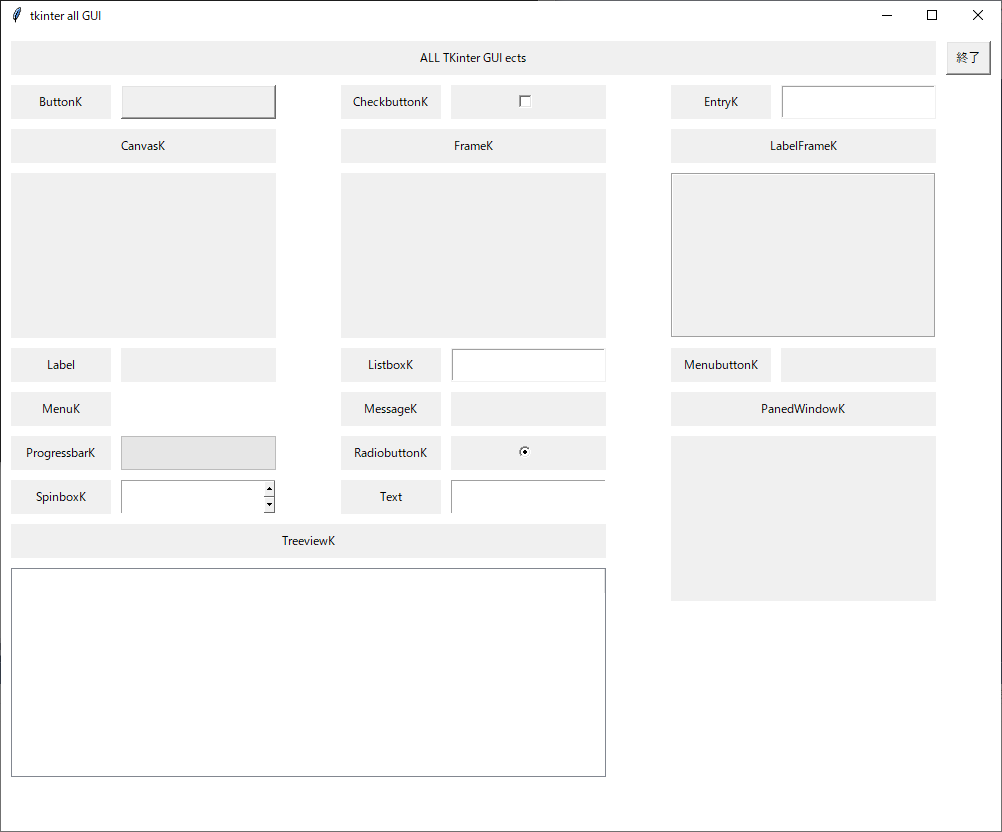Focus the entry field beside EntryK
Screen dimensions: 1002x832
click(x=858, y=102)
